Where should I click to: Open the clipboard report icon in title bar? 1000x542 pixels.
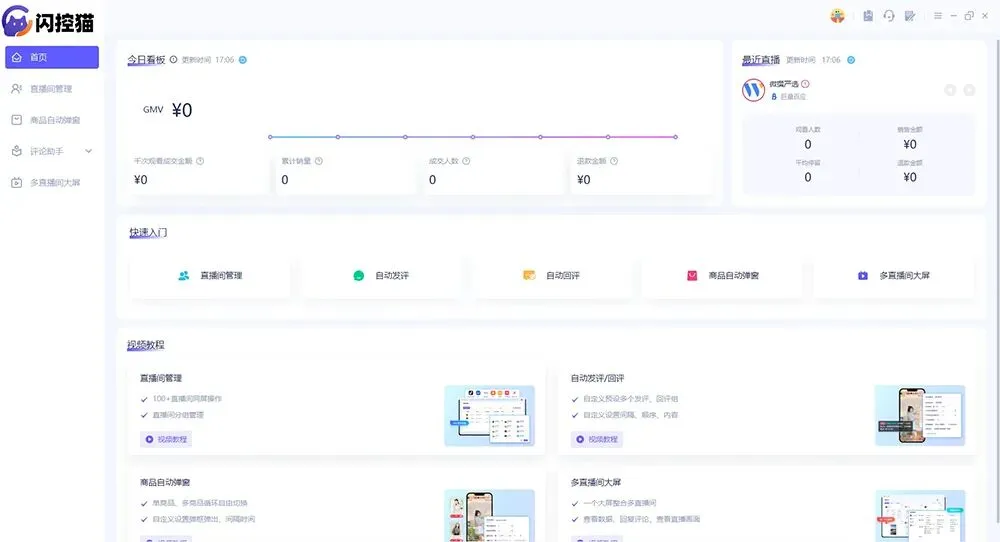868,16
